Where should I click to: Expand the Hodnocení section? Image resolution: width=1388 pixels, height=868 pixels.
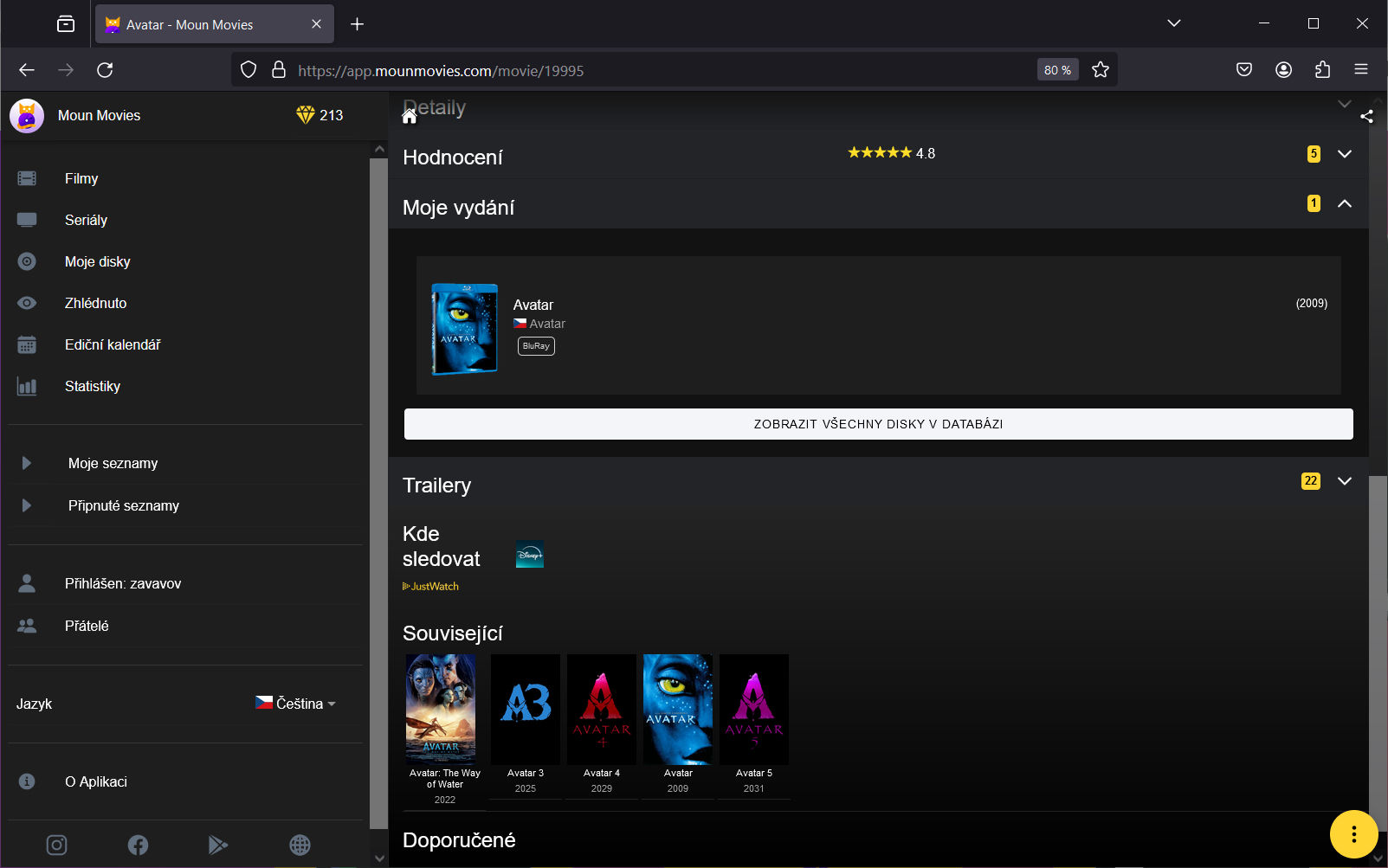[1344, 154]
